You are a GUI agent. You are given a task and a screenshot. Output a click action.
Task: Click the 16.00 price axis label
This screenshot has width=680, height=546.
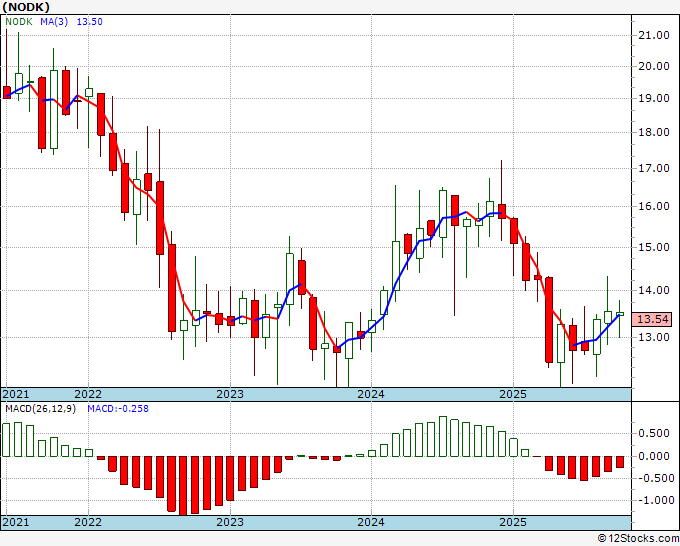click(x=654, y=206)
